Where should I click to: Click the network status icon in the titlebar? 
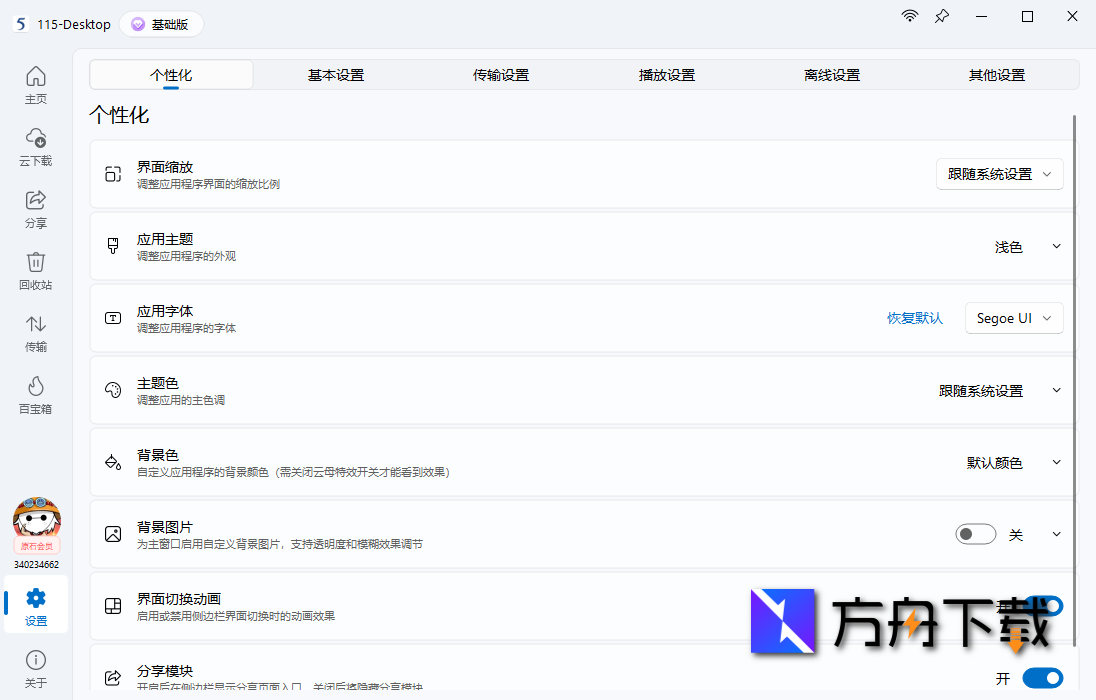(x=909, y=16)
